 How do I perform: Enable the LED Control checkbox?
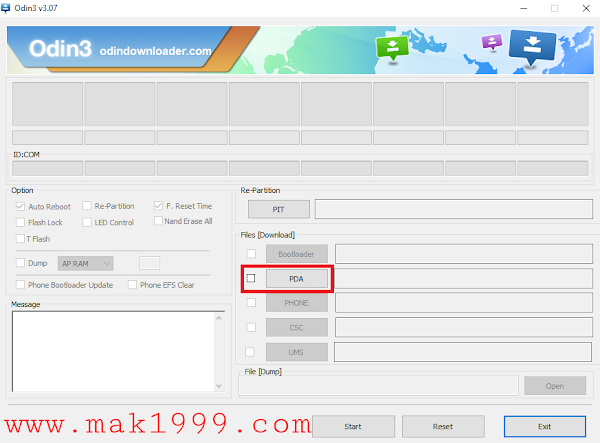[87, 222]
